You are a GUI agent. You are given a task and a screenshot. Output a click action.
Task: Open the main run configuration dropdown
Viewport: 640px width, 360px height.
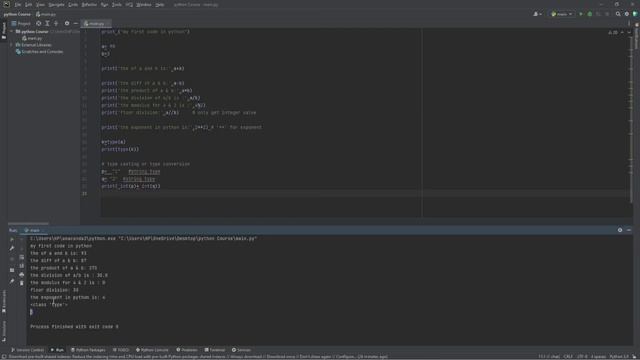562,14
